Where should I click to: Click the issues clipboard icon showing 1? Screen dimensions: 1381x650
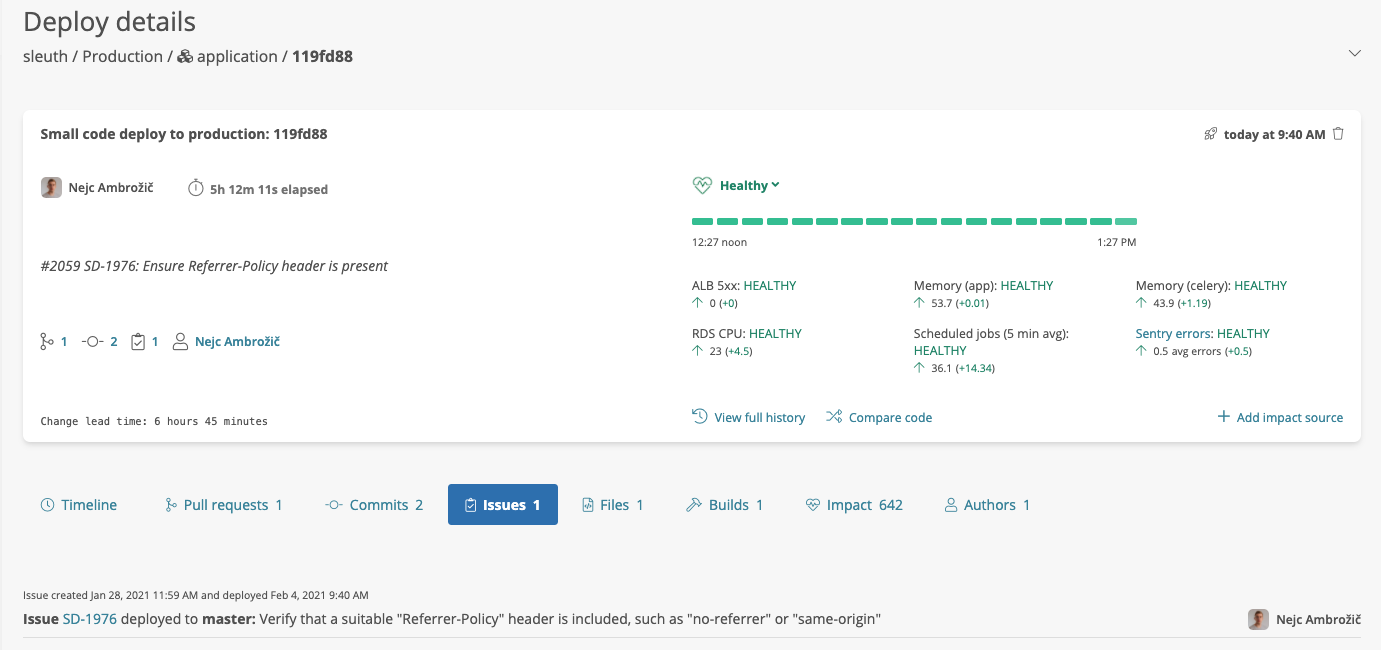click(x=138, y=342)
